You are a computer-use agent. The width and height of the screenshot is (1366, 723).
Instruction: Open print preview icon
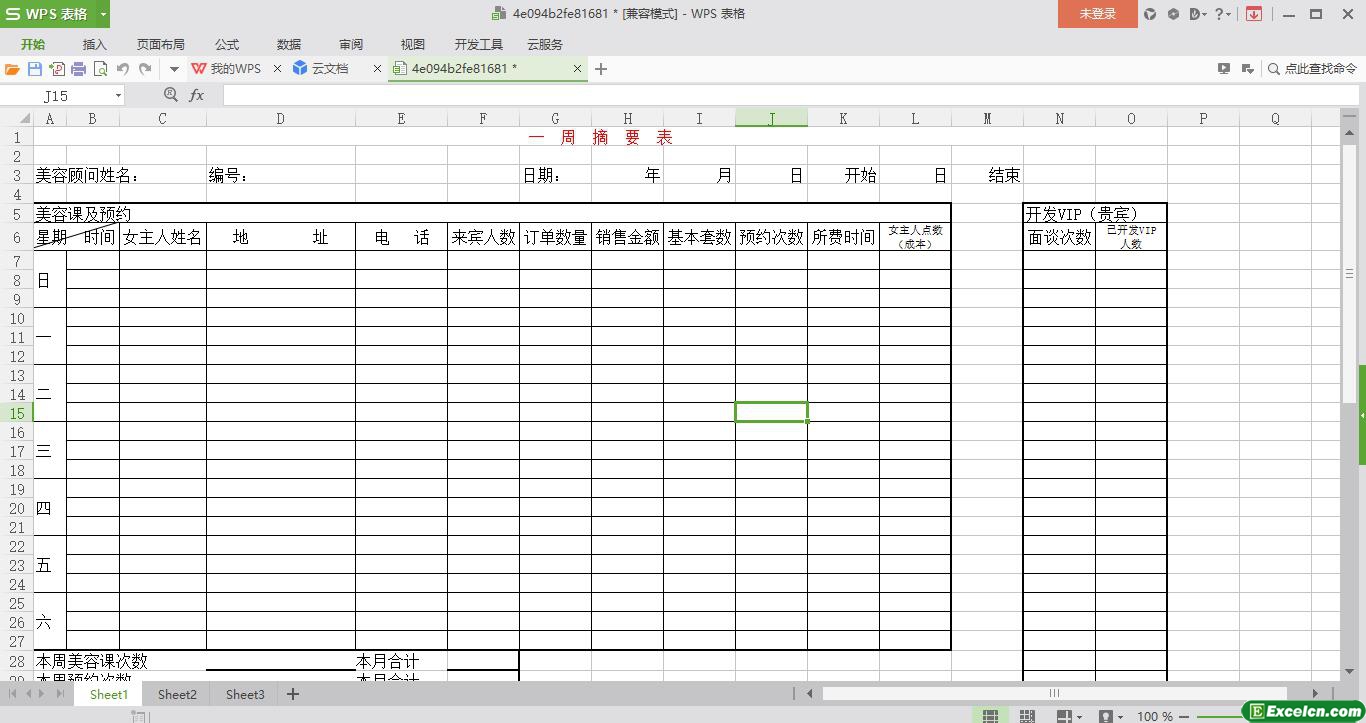pos(100,69)
